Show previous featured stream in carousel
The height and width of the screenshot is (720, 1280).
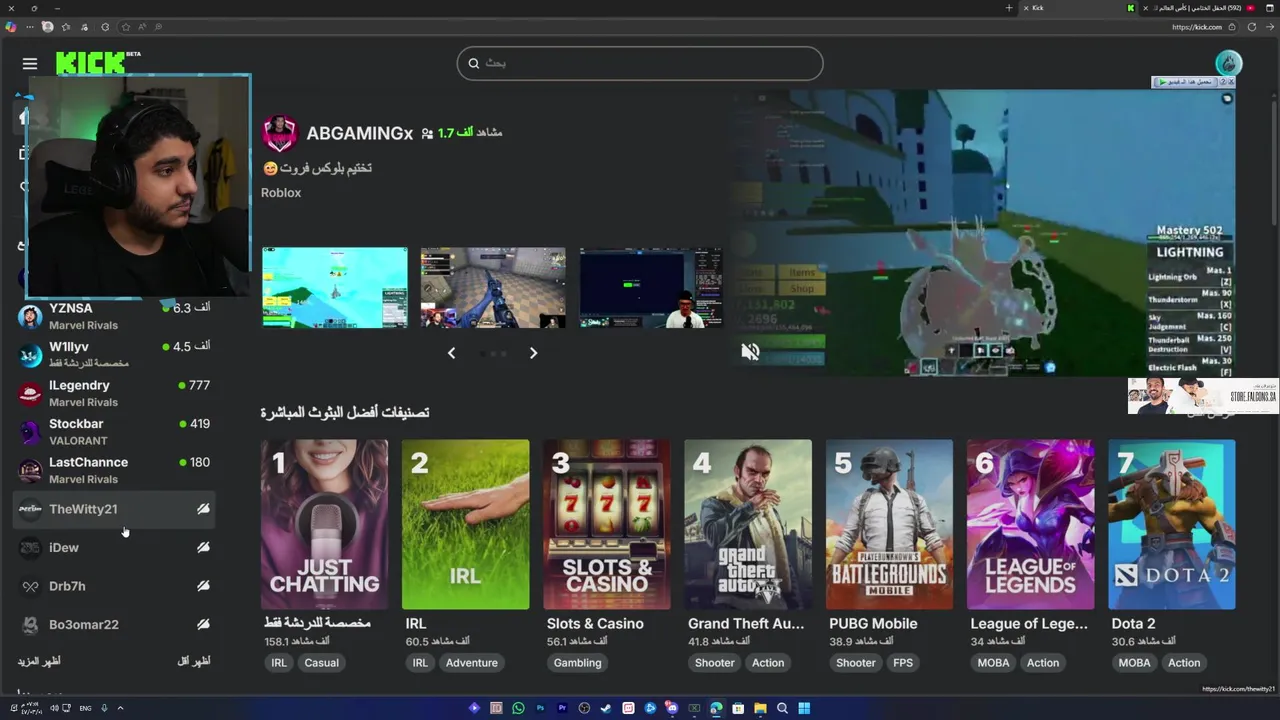pyautogui.click(x=451, y=353)
